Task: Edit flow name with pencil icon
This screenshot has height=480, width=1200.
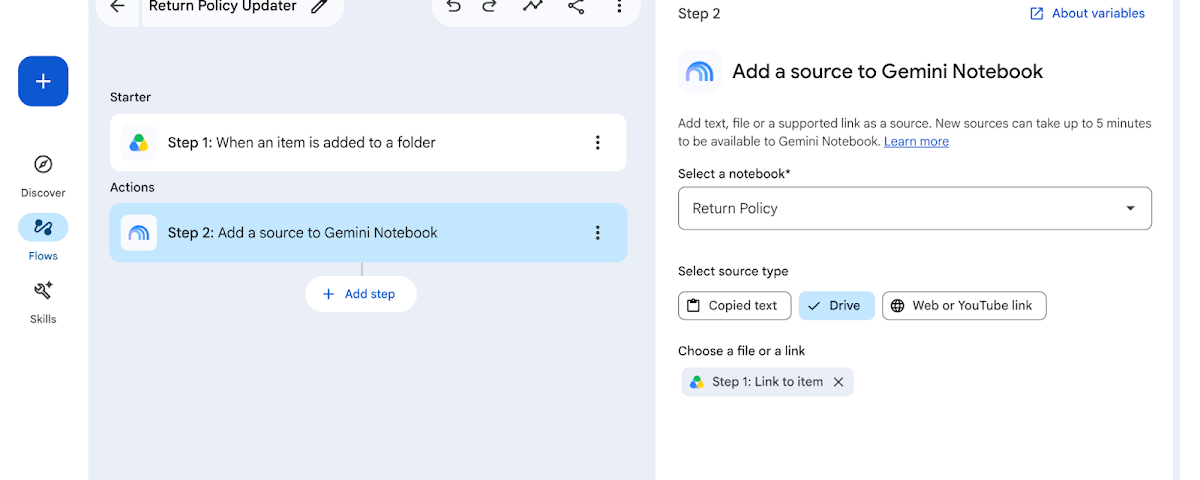Action: (x=319, y=7)
